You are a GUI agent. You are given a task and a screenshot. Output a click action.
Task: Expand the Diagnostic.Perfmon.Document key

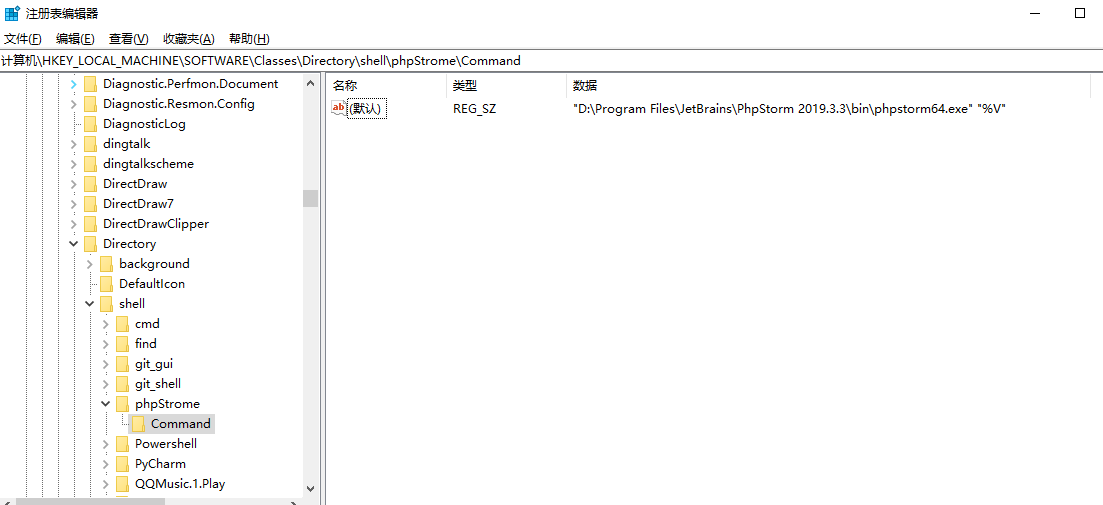73,84
